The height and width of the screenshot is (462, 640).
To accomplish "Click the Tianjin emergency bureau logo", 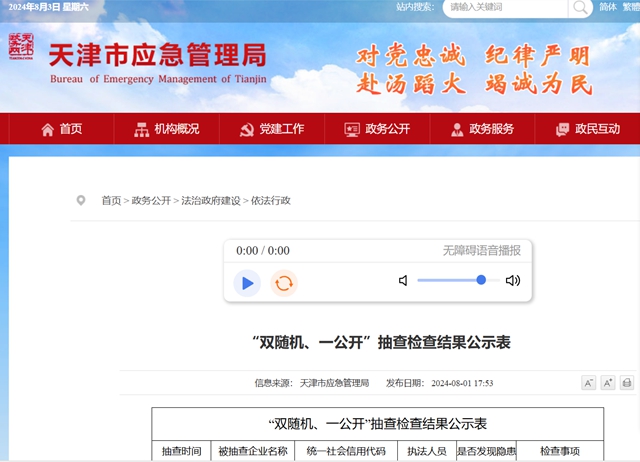I will tap(21, 47).
